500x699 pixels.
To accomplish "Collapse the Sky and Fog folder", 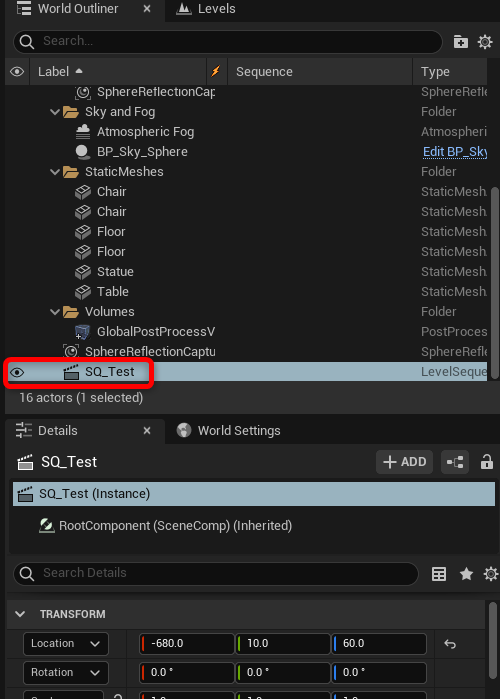I will (x=55, y=112).
